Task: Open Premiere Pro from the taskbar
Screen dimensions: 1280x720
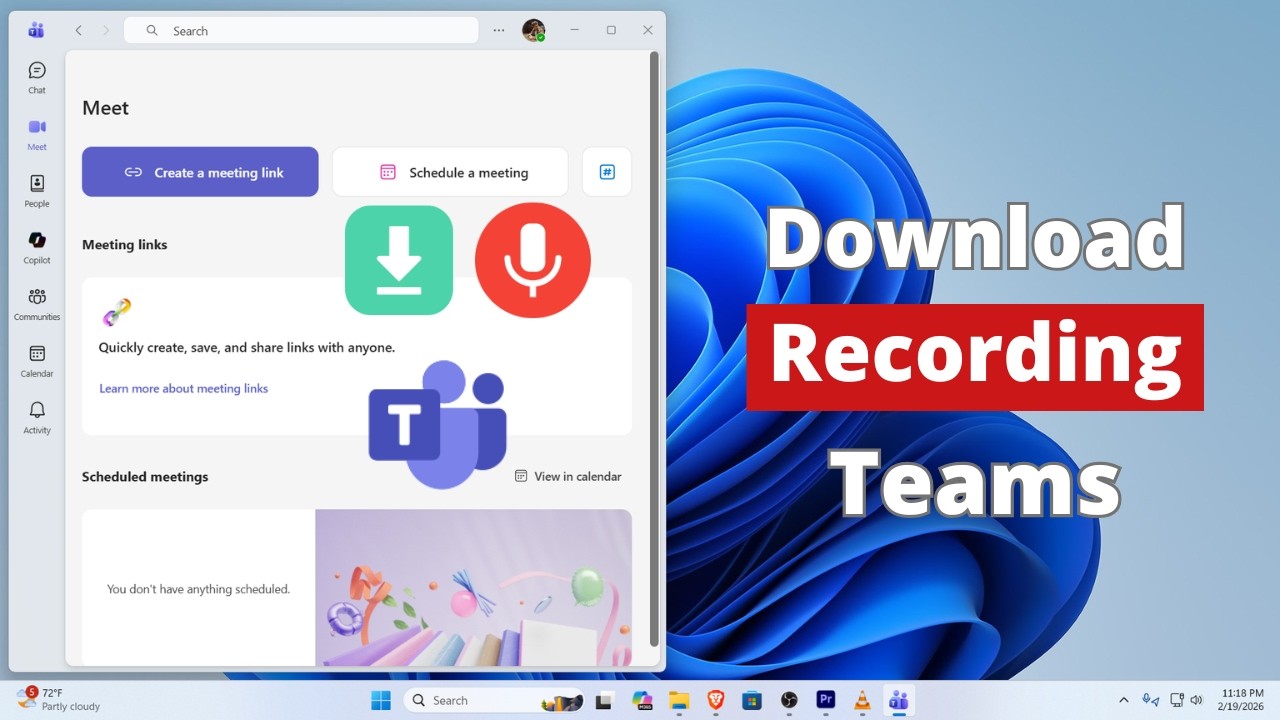Action: click(826, 700)
